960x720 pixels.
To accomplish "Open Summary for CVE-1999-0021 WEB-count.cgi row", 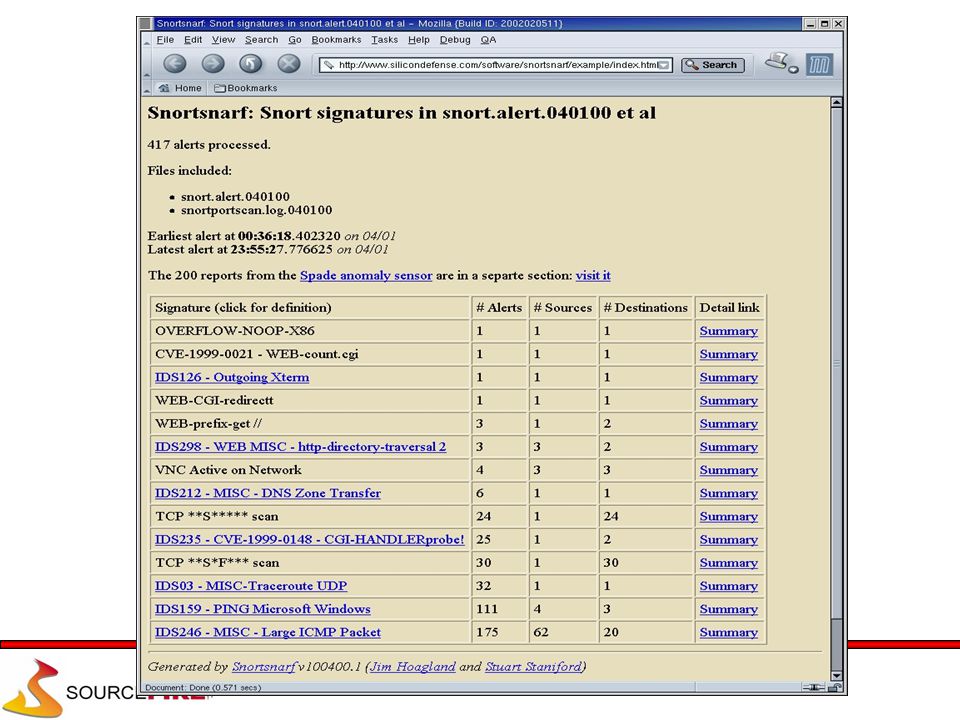I will [x=729, y=354].
